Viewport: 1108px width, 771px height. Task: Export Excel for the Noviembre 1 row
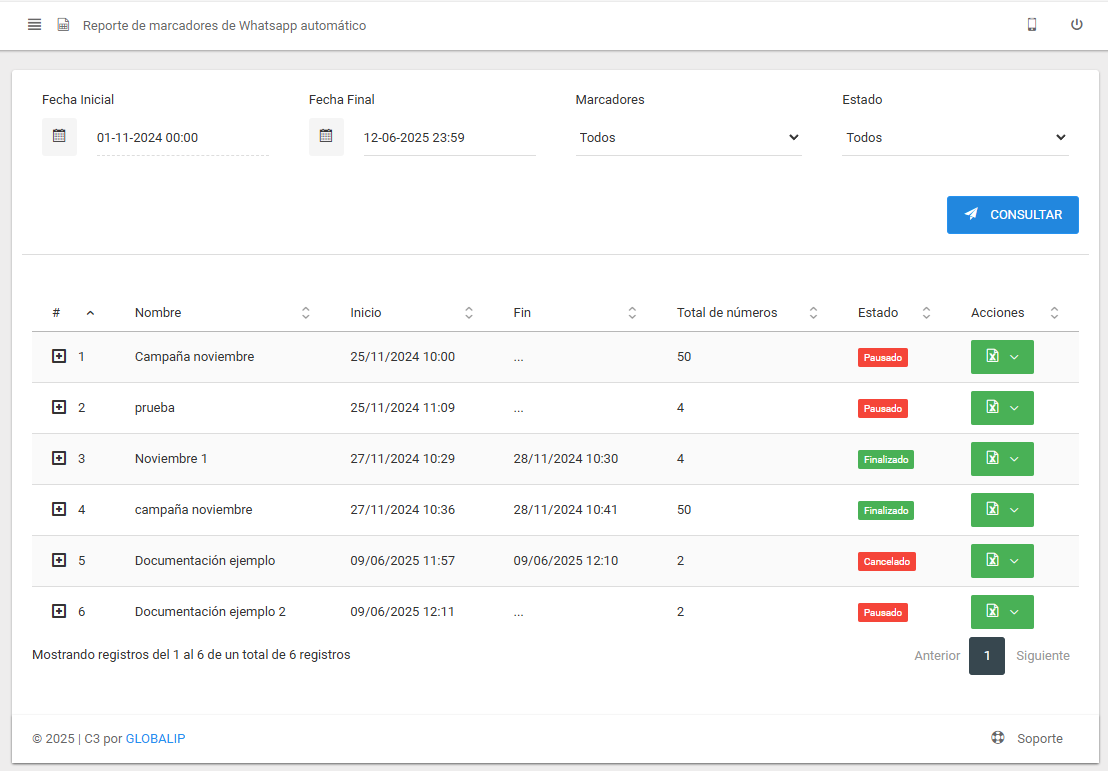point(992,459)
